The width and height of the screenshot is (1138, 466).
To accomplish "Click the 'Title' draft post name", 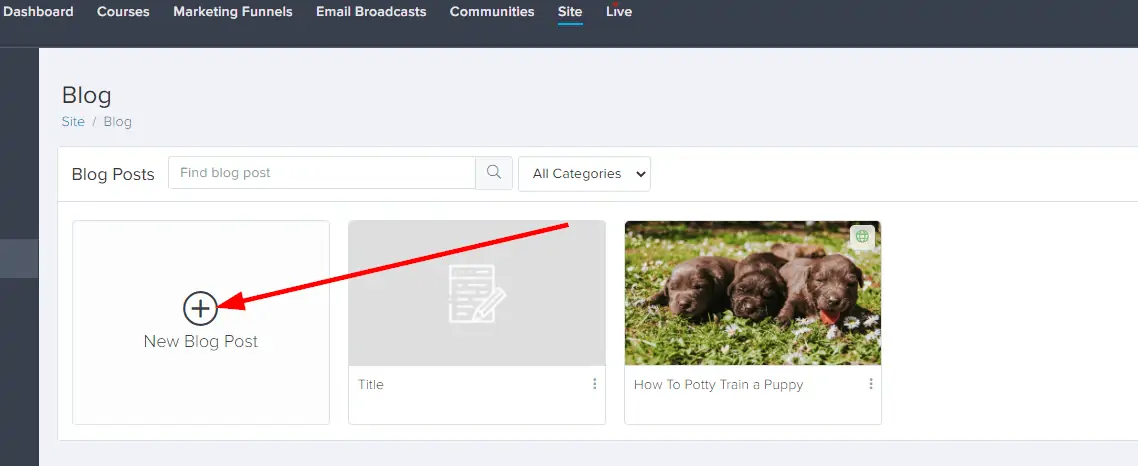I will (371, 385).
